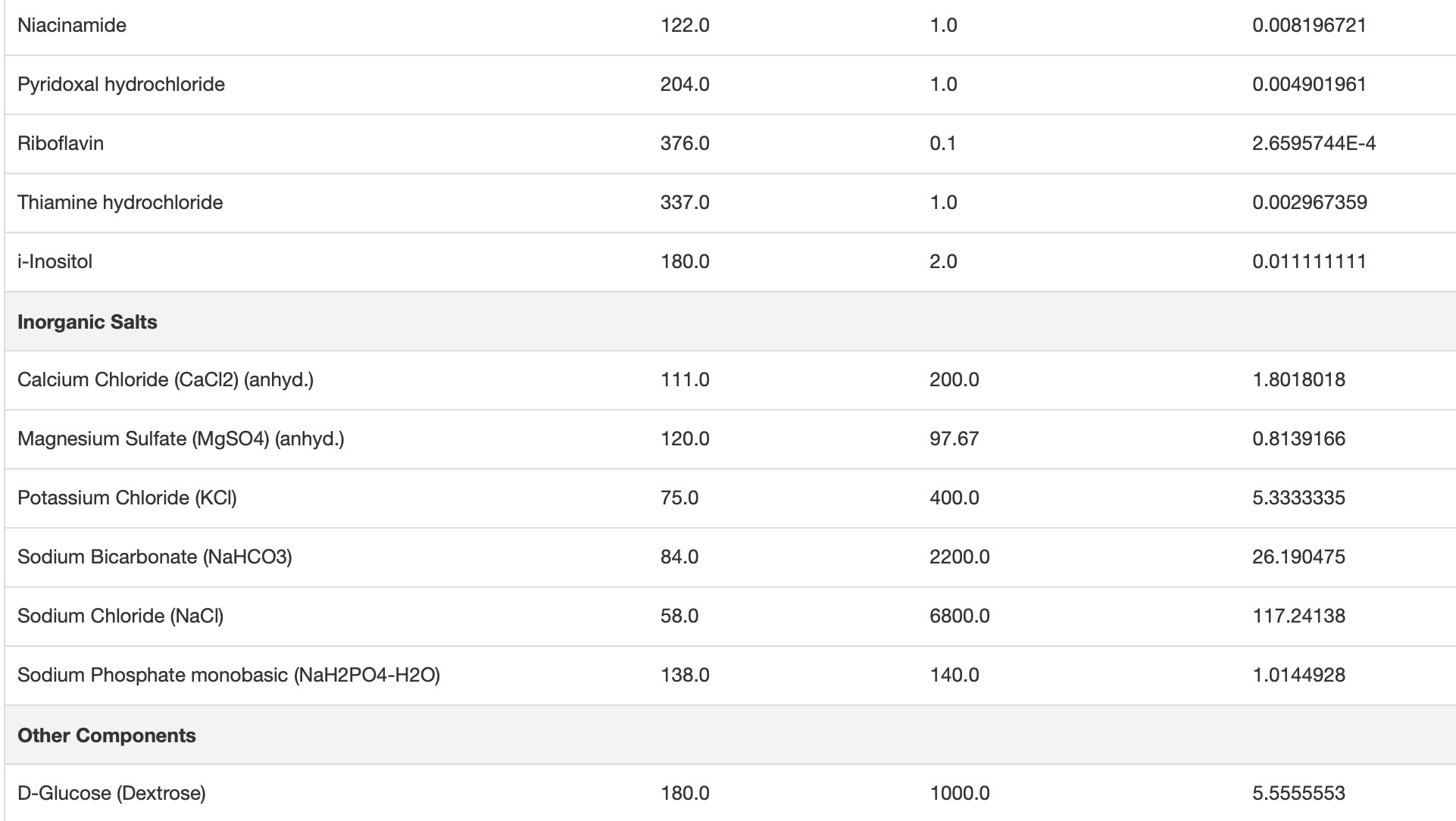
Task: Select the Sodium Chloride (NaCl) label
Action: 120,616
